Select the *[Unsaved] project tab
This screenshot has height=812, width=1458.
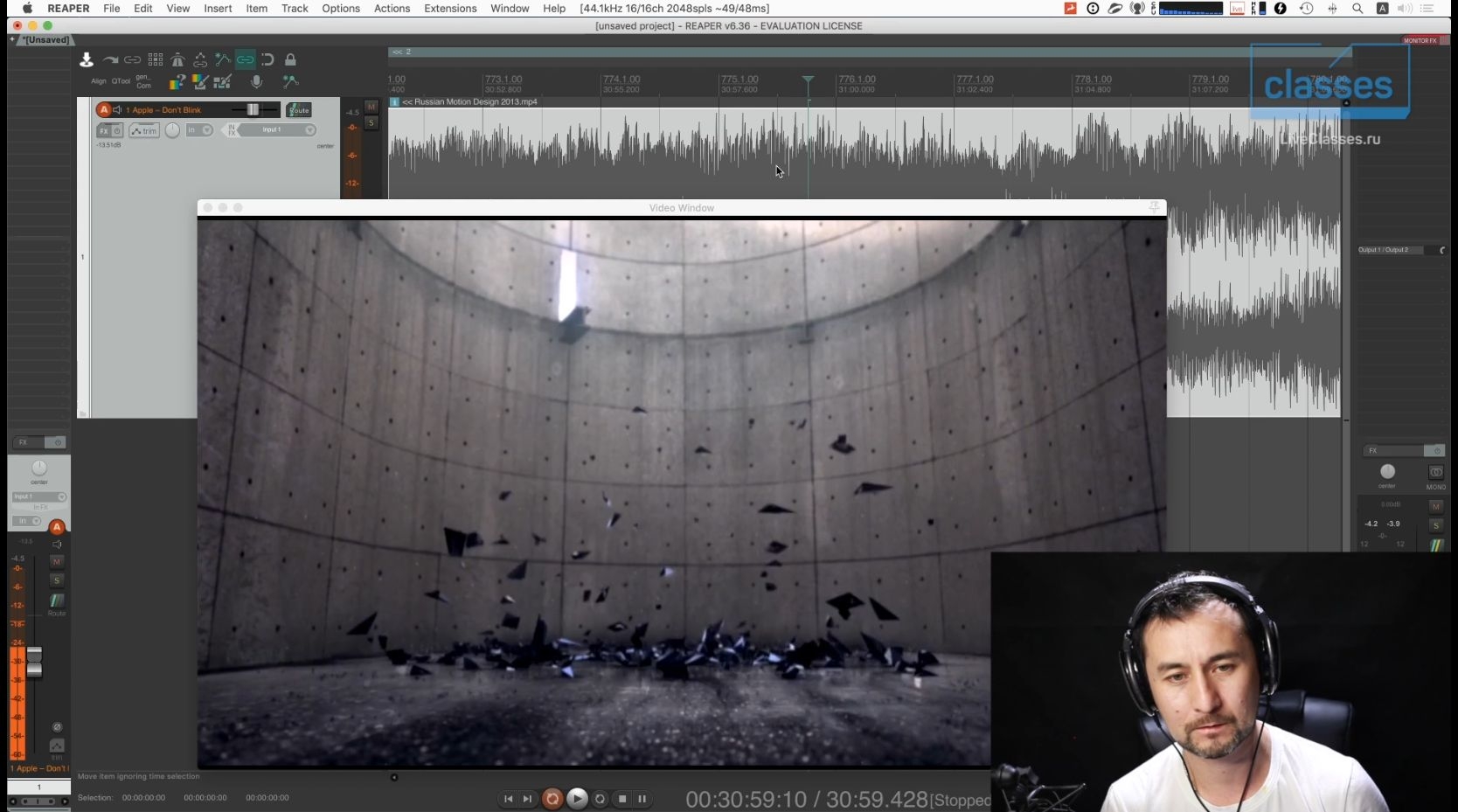(45, 39)
